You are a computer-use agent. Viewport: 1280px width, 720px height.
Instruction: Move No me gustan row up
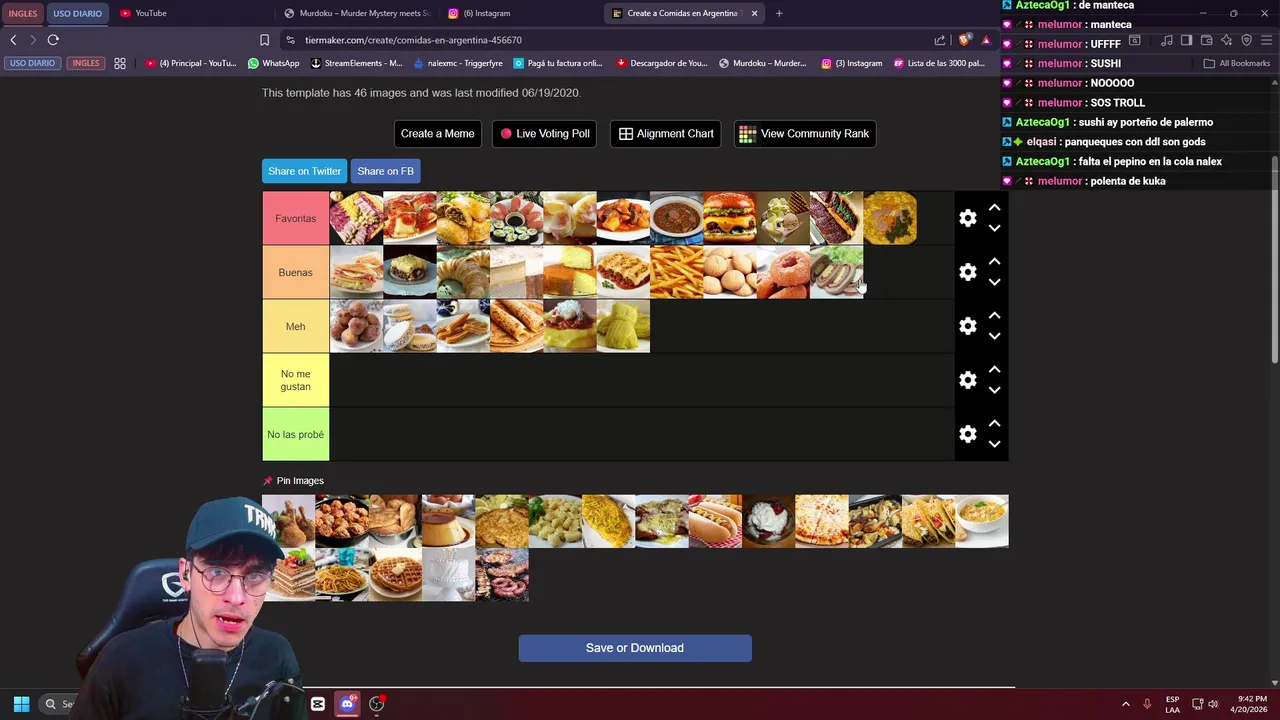(994, 370)
